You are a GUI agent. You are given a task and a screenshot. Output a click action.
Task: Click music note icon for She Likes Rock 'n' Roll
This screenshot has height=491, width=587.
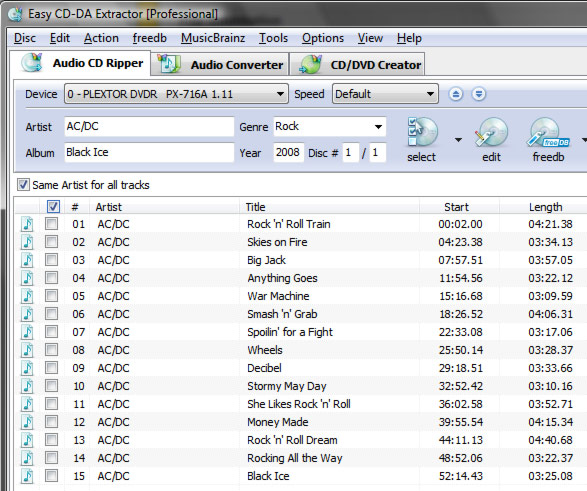(27, 404)
